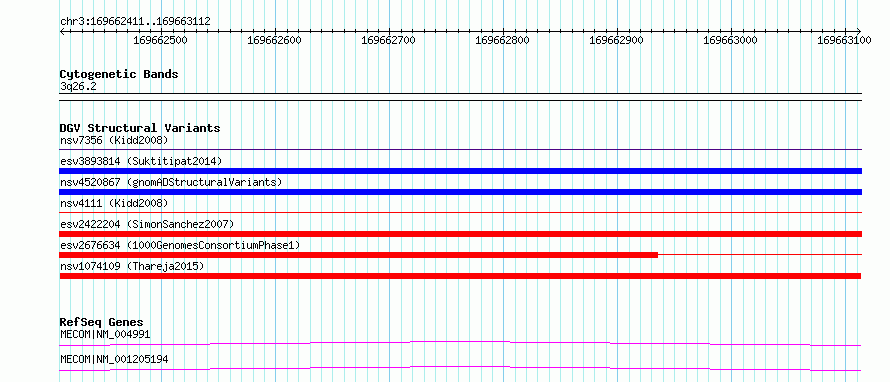Image resolution: width=890 pixels, height=382 pixels.
Task: Open variant nsv1074109 (Thareja2015) label
Action: click(132, 266)
